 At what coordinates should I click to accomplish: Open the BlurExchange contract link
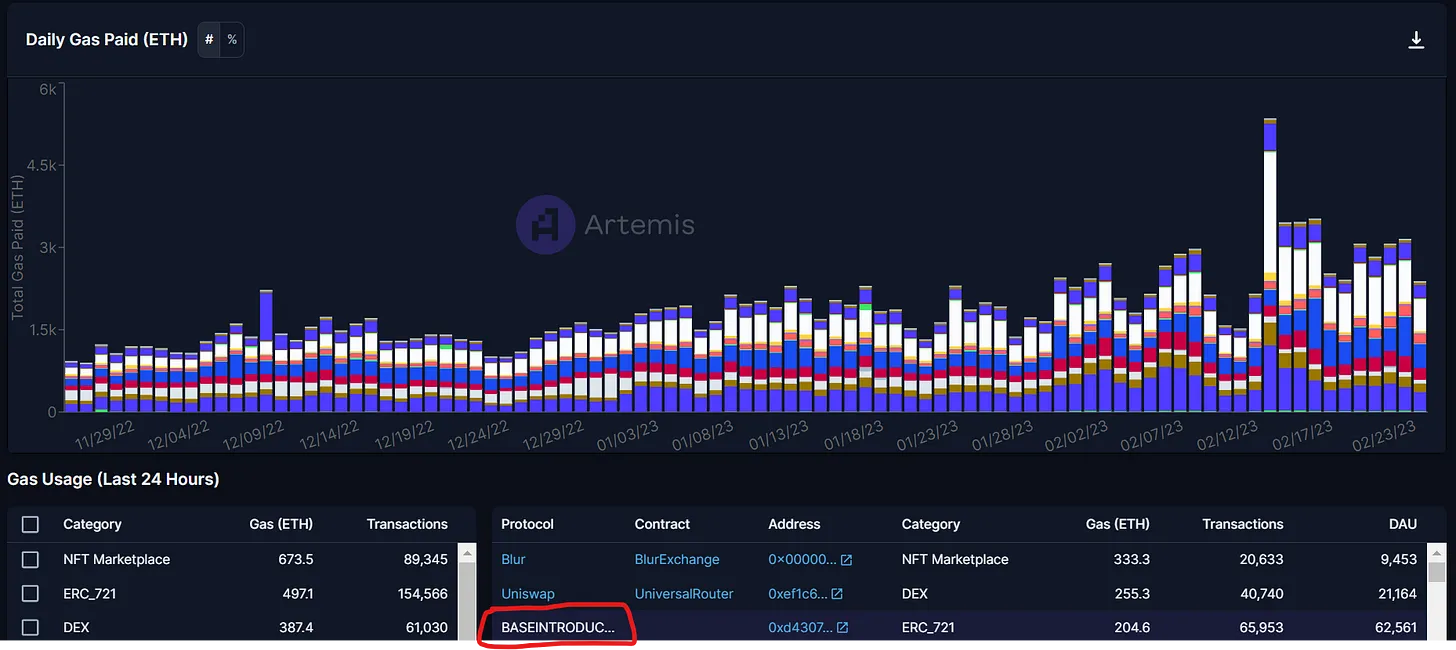coord(677,560)
